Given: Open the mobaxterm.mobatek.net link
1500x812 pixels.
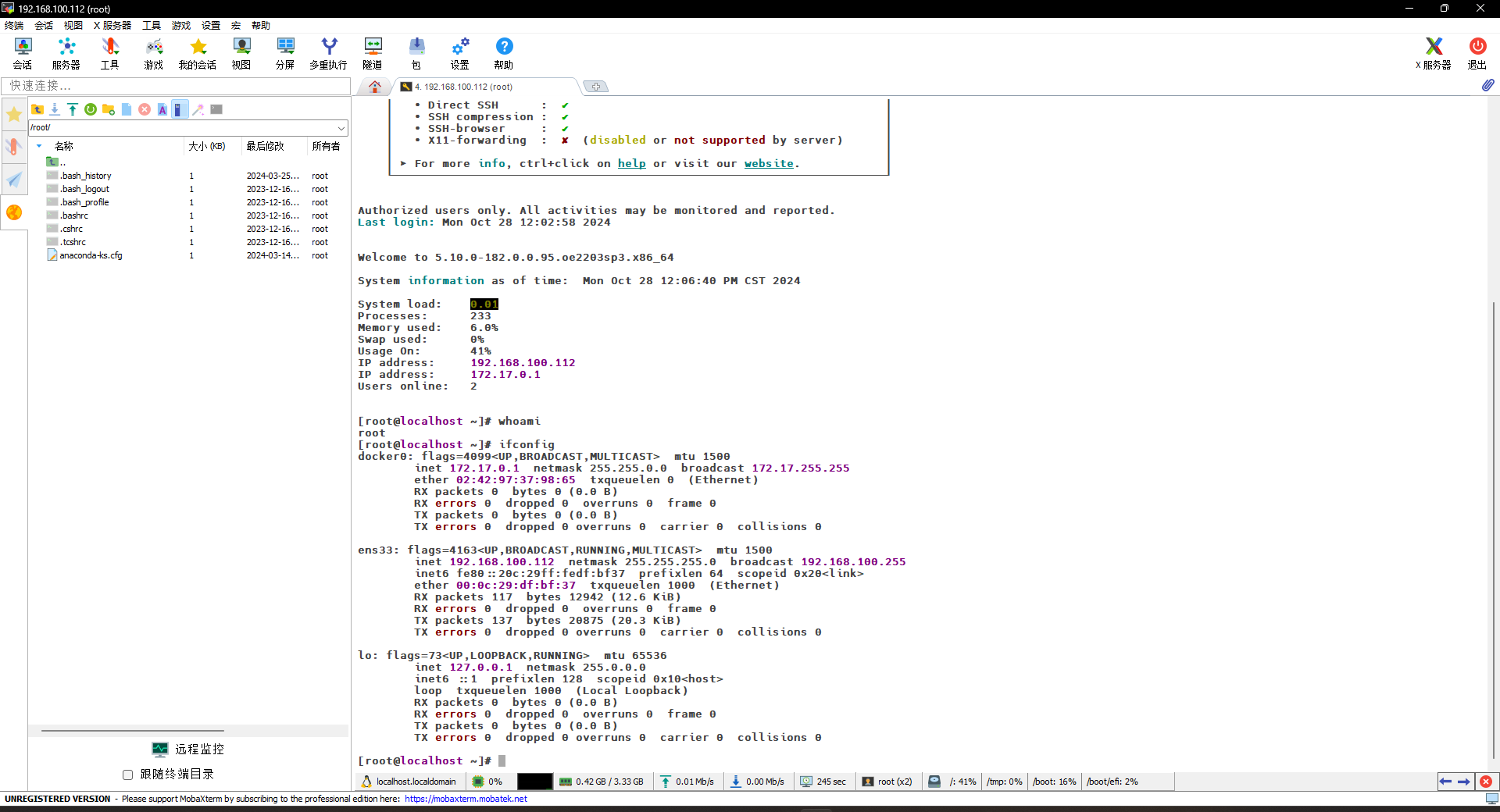Looking at the screenshot, I should pyautogui.click(x=466, y=799).
